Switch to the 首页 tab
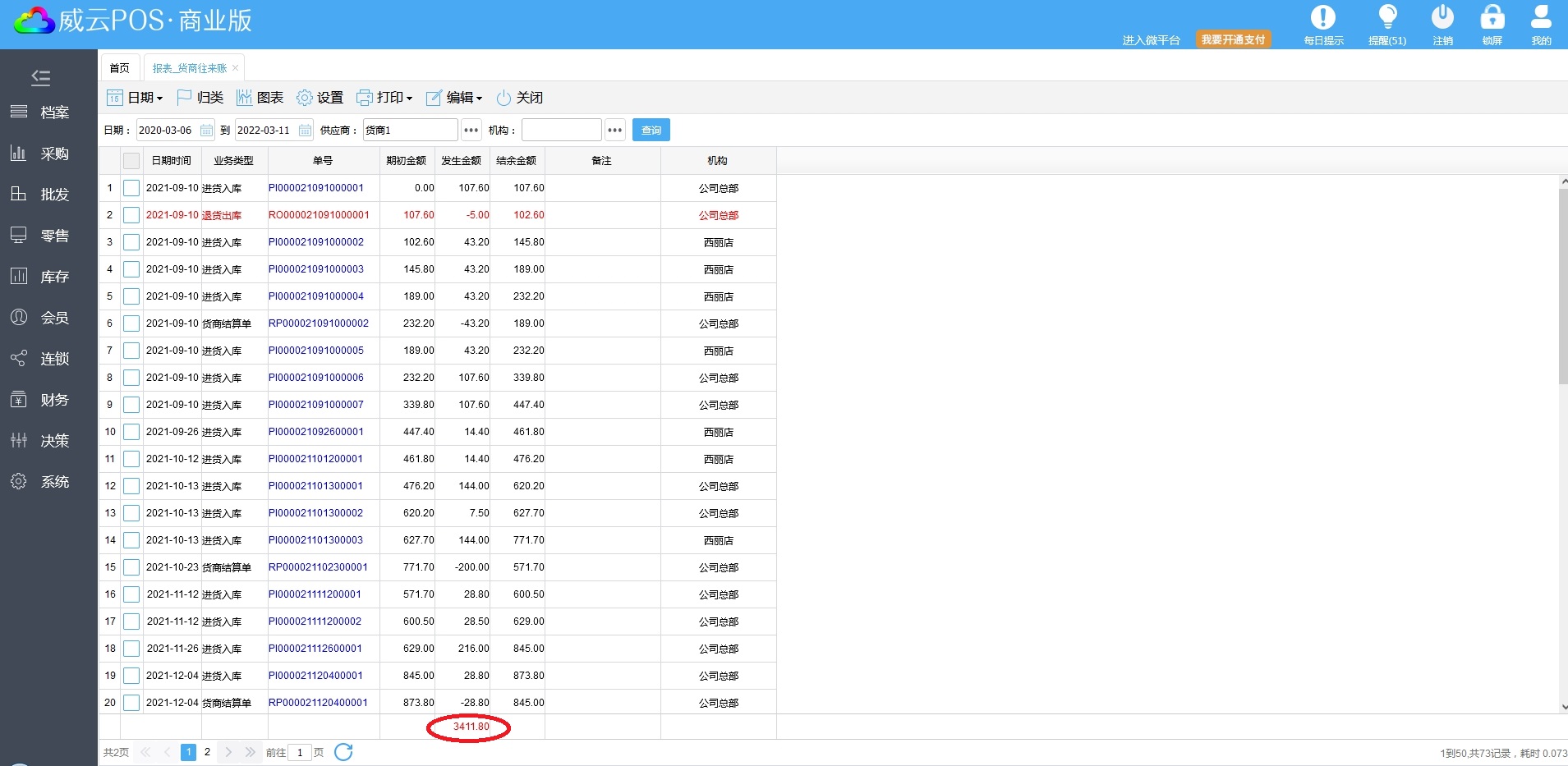The image size is (1568, 766). pyautogui.click(x=120, y=68)
